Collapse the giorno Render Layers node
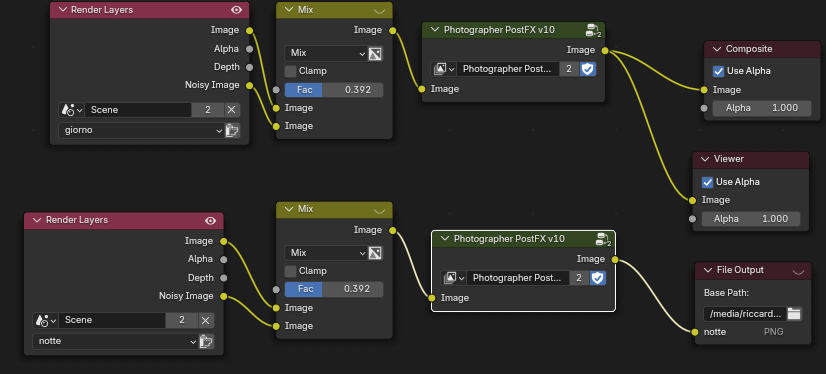826x374 pixels. pos(63,10)
